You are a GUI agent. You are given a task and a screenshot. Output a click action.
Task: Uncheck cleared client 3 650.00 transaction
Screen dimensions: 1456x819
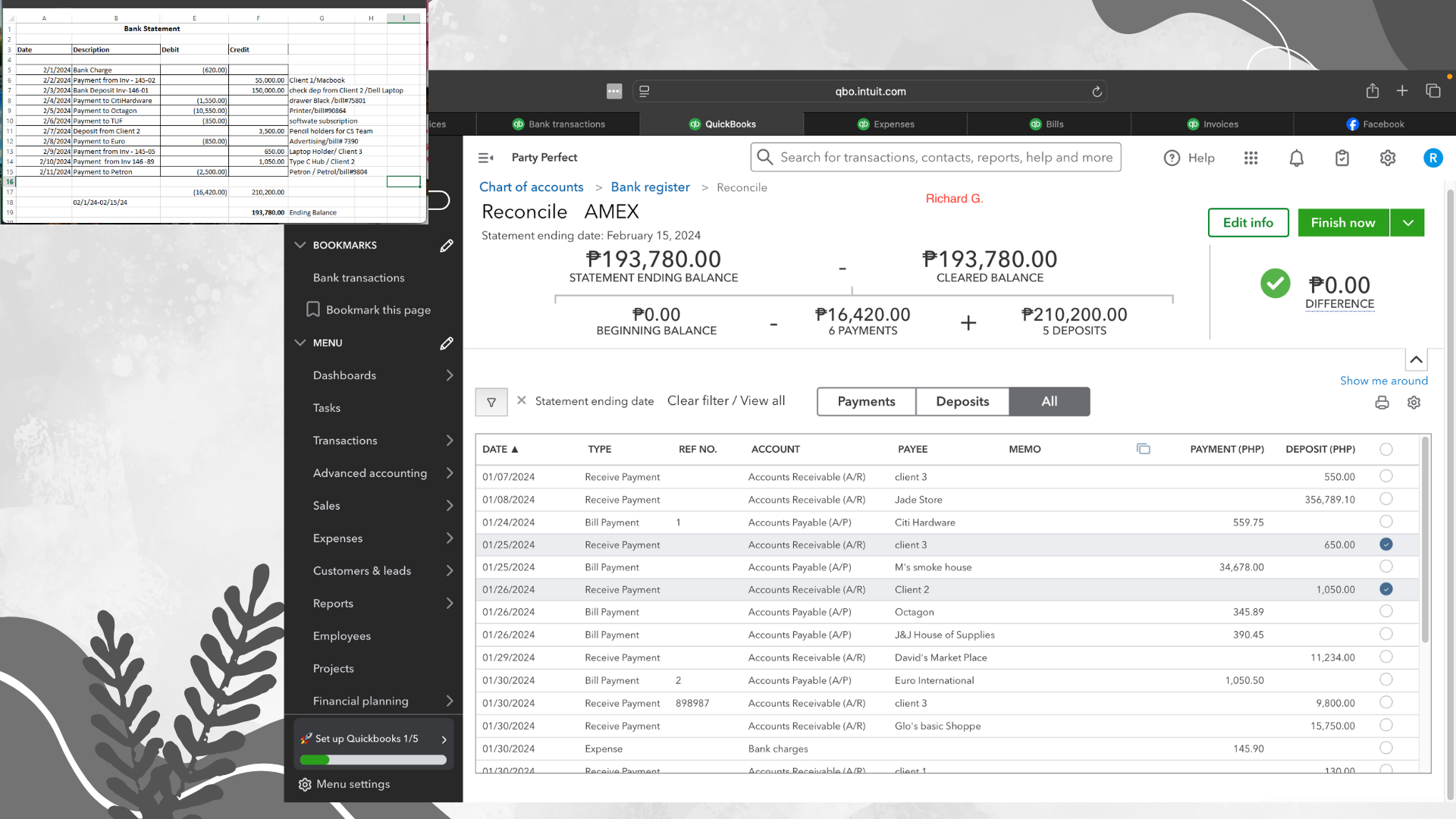pyautogui.click(x=1386, y=544)
